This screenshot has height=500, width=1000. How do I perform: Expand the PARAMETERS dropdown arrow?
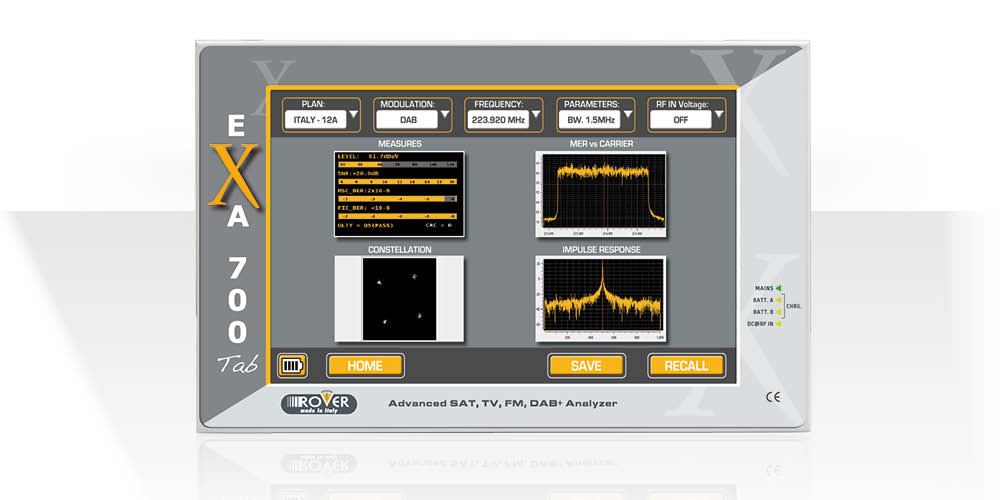[628, 116]
